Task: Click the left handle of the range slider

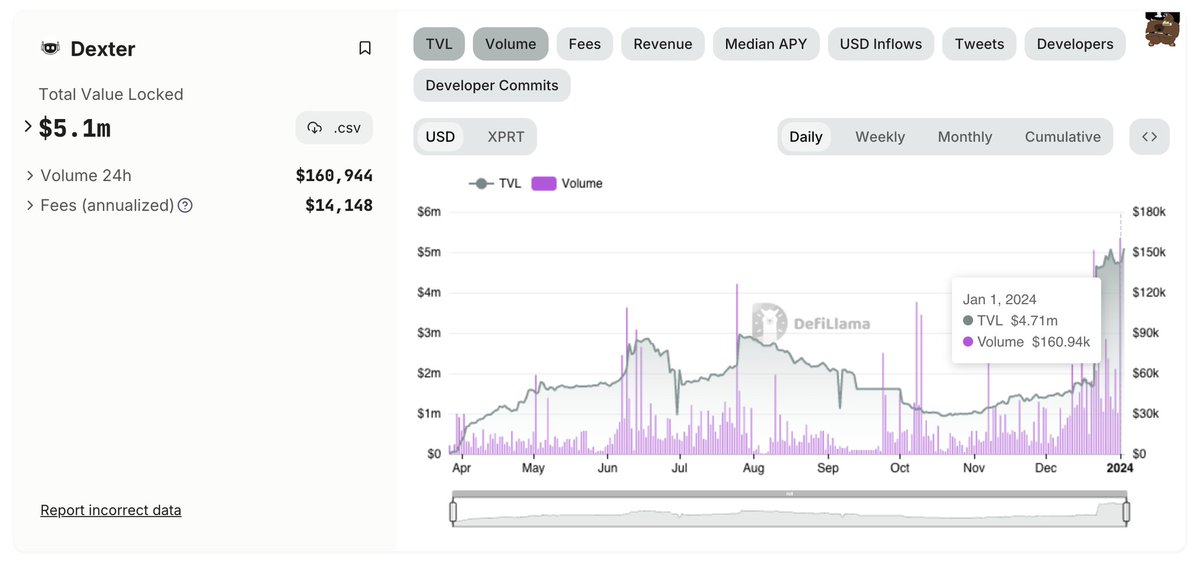Action: click(453, 512)
